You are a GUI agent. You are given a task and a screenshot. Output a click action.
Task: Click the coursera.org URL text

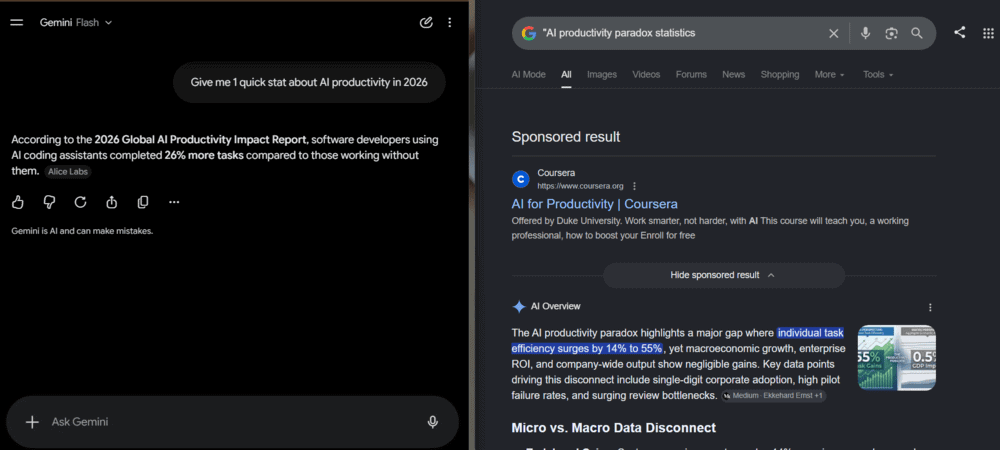(x=580, y=186)
